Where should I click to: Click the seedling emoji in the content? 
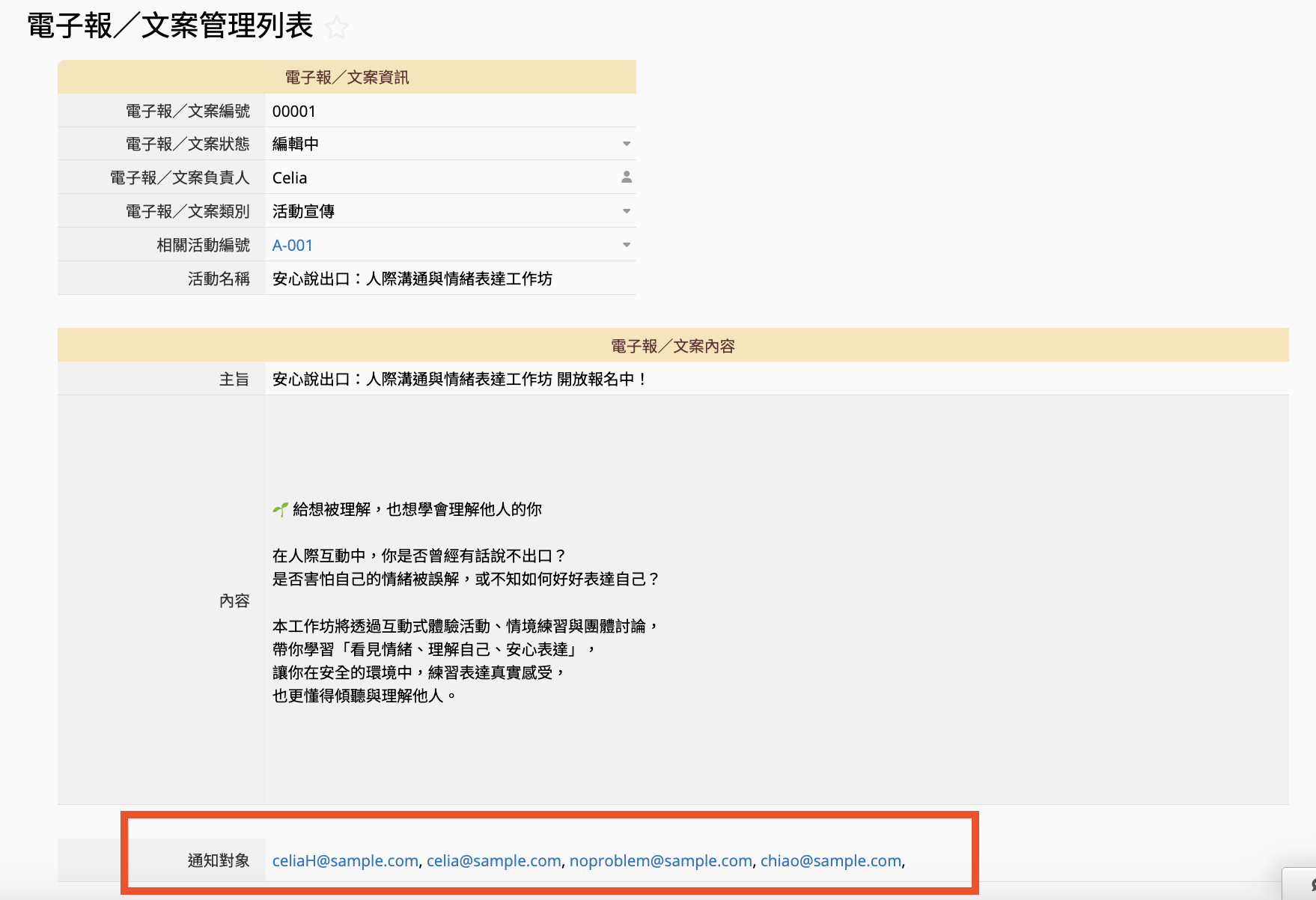(280, 510)
